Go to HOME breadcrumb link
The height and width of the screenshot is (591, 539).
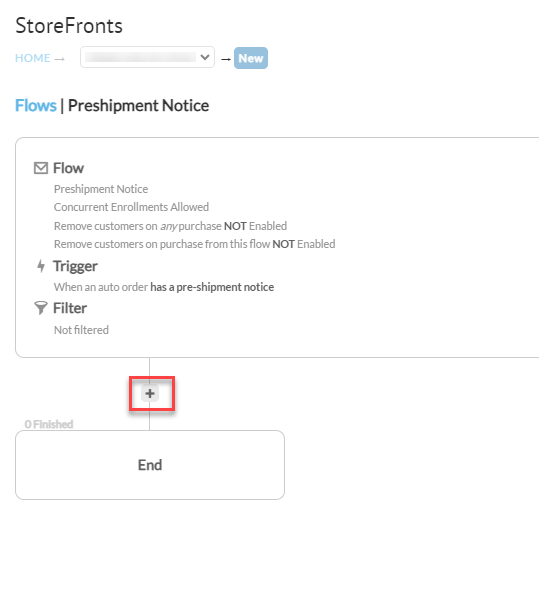tap(32, 58)
